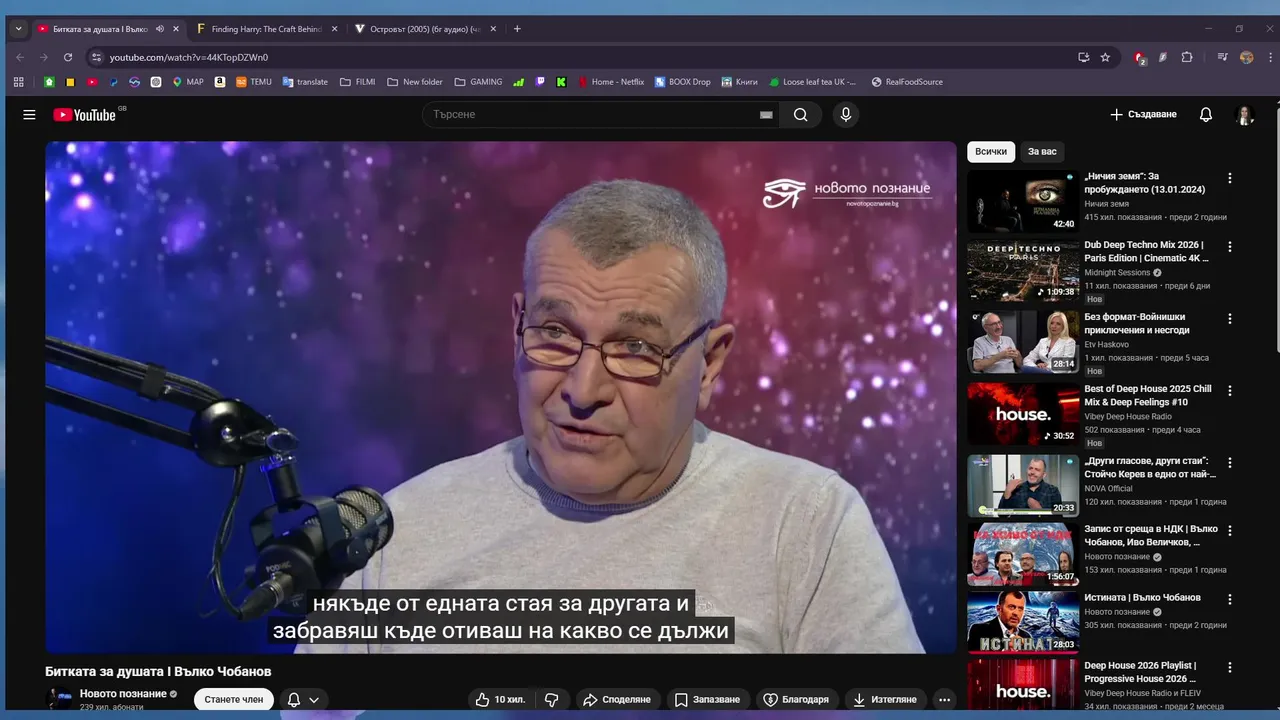
Task: Click the Създаване create button
Action: [1144, 115]
